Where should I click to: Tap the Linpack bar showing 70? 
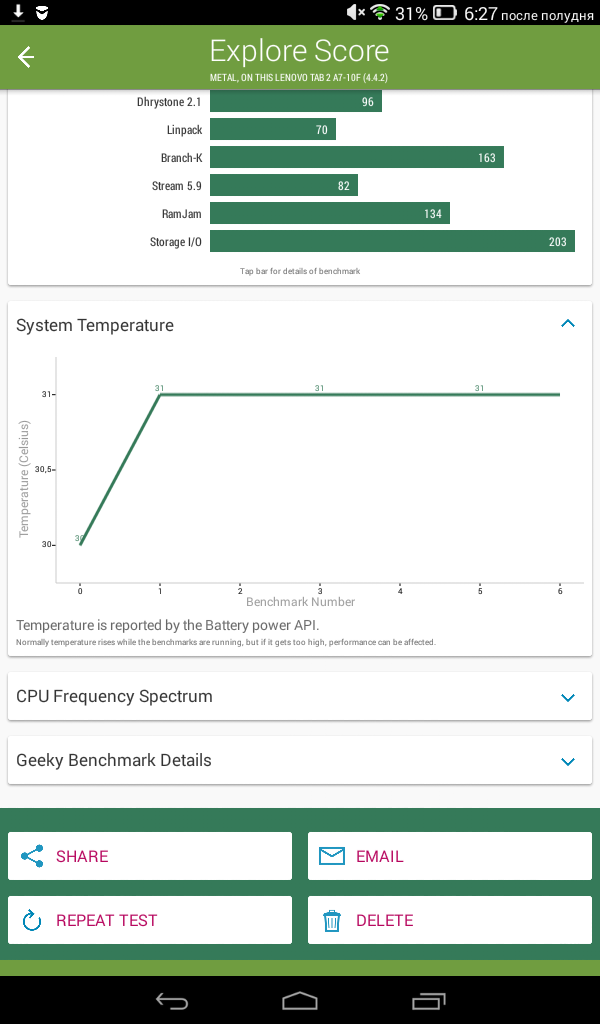pos(273,129)
